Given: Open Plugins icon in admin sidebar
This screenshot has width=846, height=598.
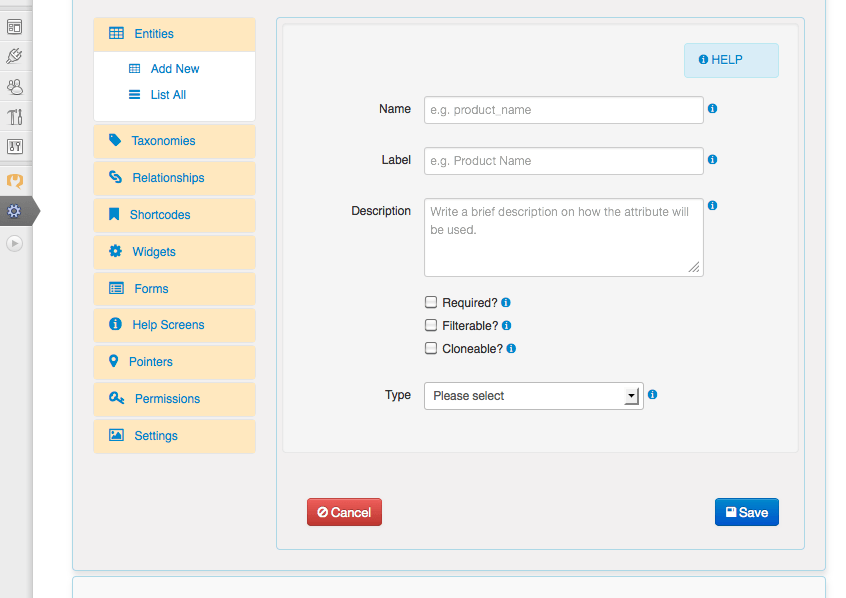Looking at the screenshot, I should click(15, 56).
